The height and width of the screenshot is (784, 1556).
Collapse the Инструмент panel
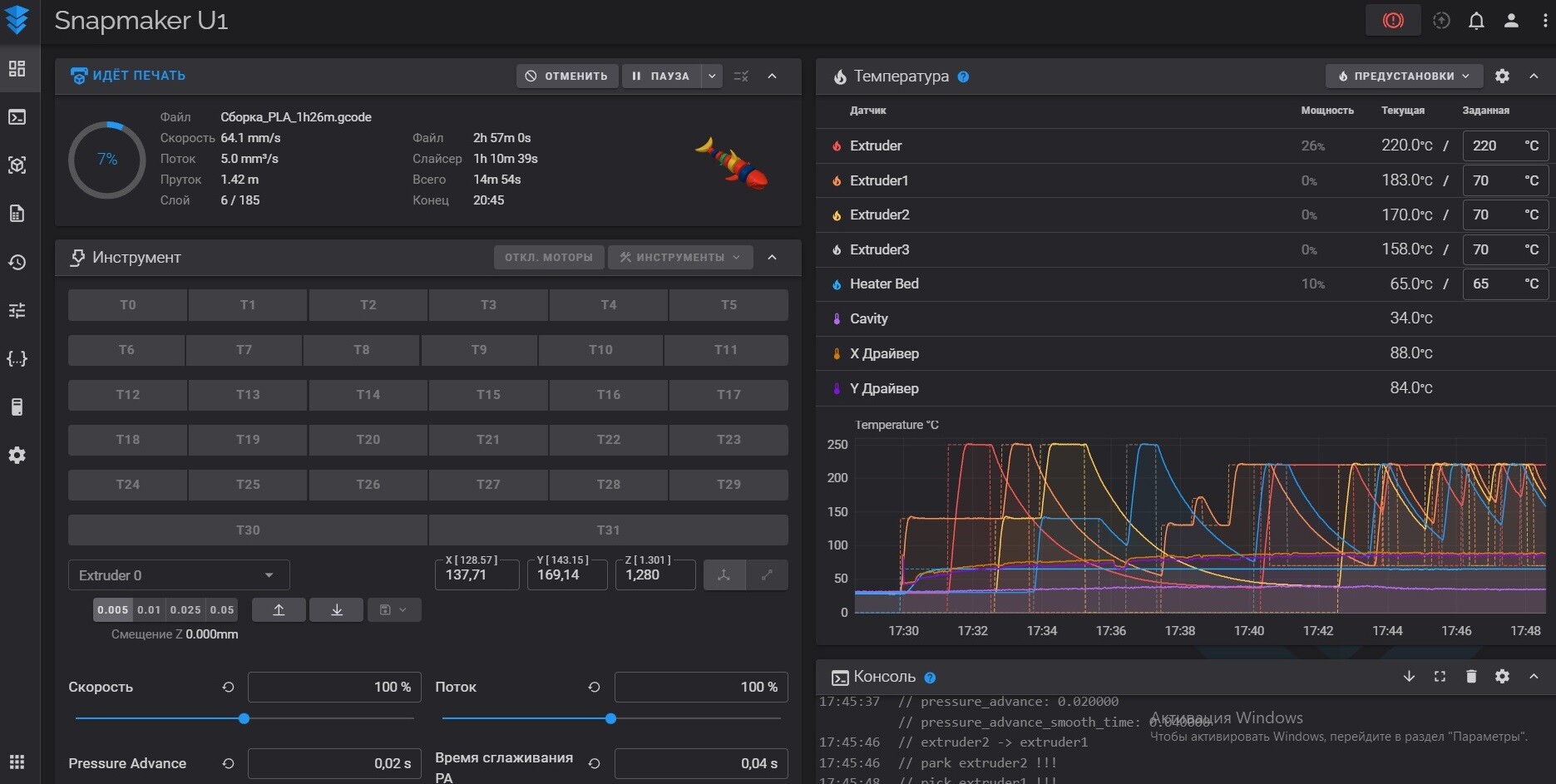pyautogui.click(x=772, y=257)
